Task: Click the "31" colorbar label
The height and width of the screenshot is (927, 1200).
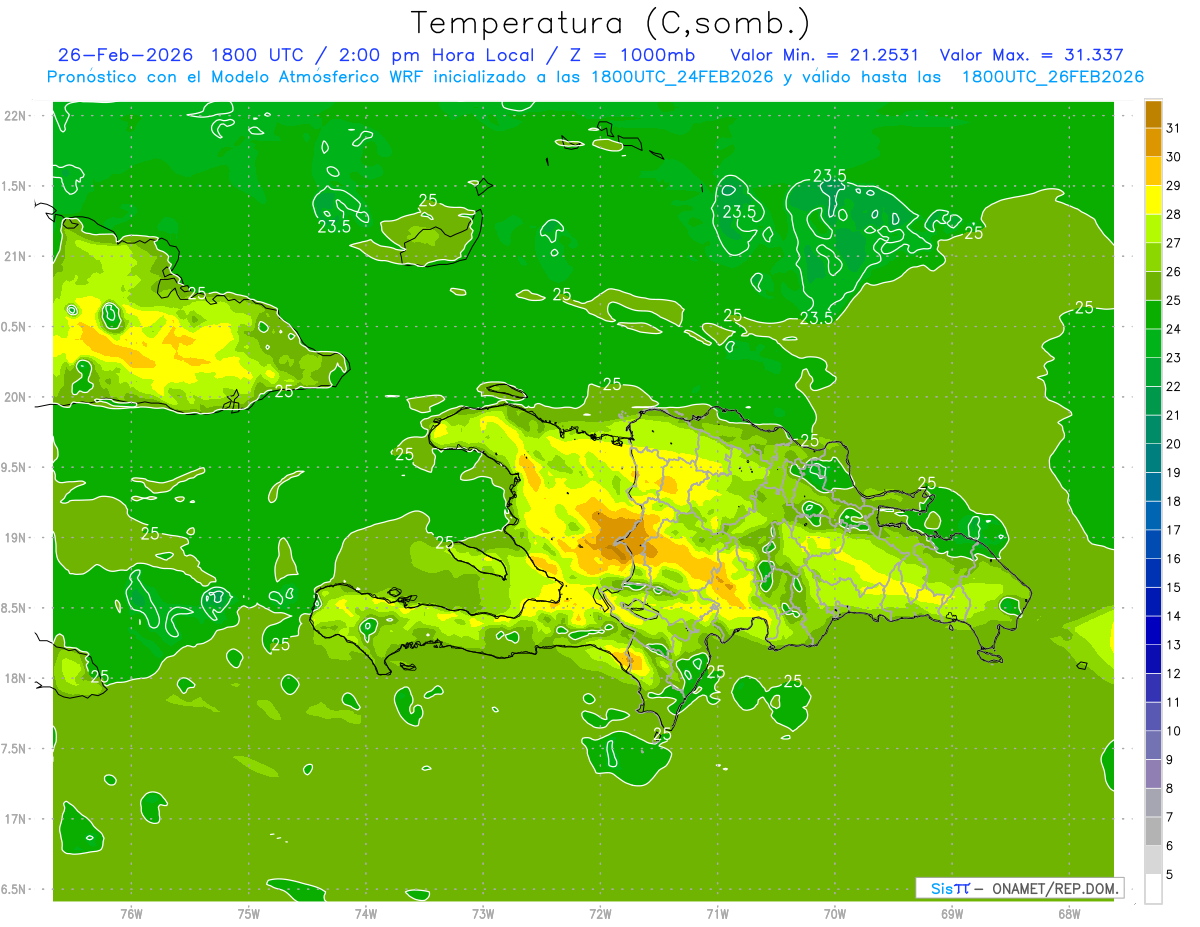Action: [x=1174, y=128]
